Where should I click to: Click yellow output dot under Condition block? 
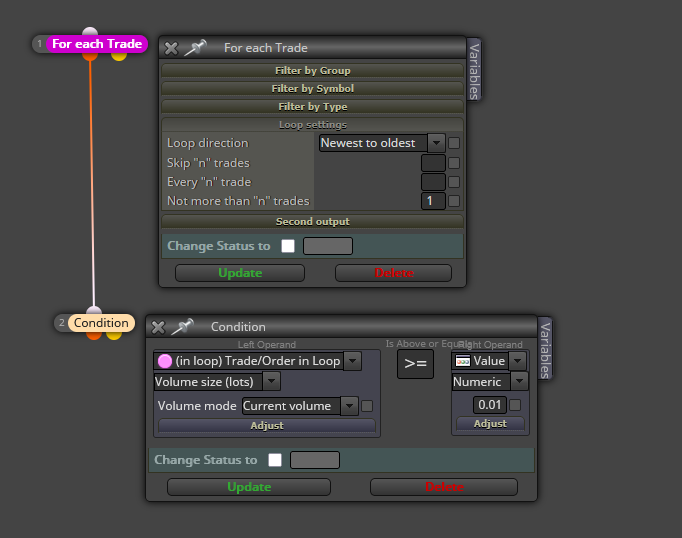pyautogui.click(x=114, y=335)
